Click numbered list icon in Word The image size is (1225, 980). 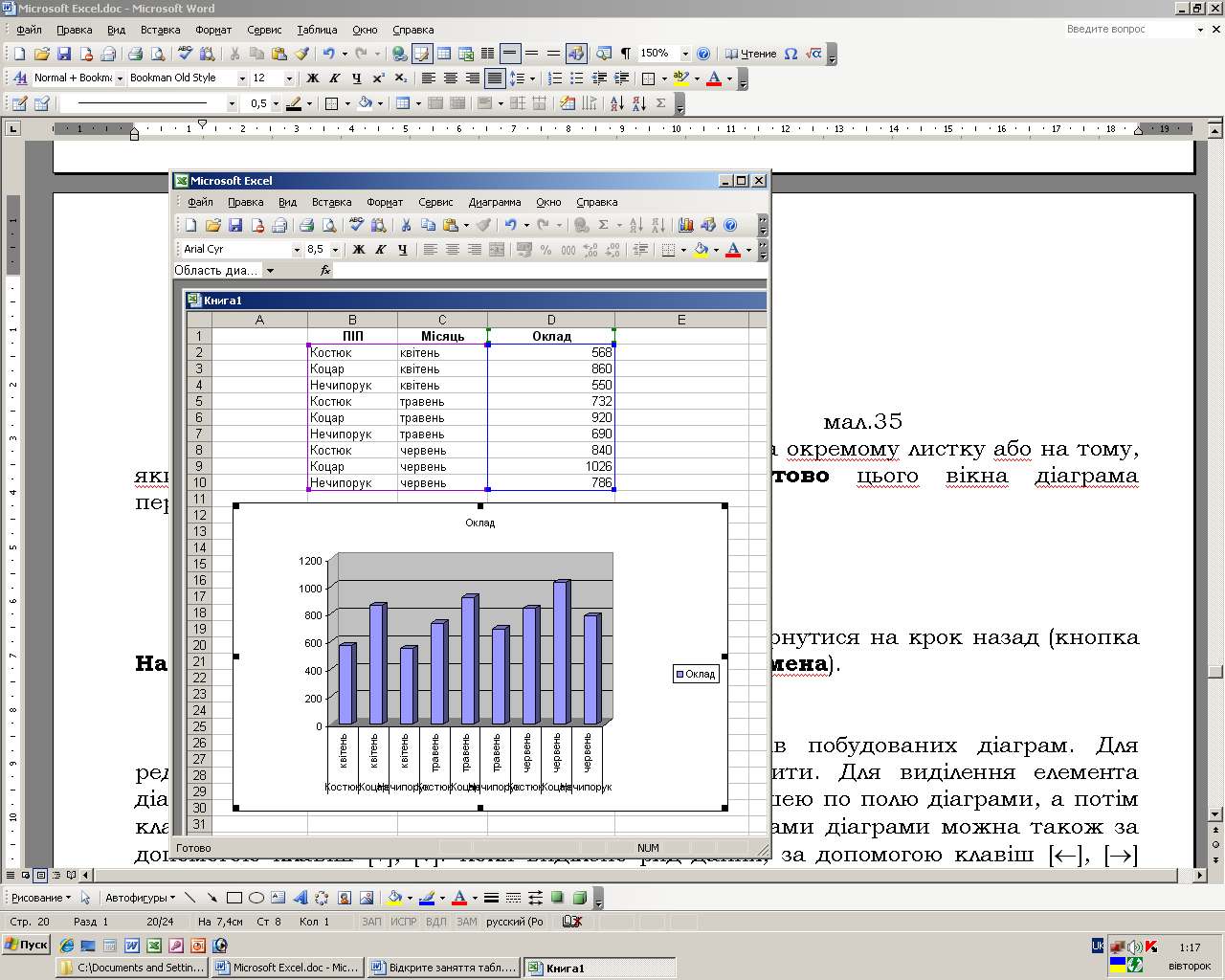(555, 78)
